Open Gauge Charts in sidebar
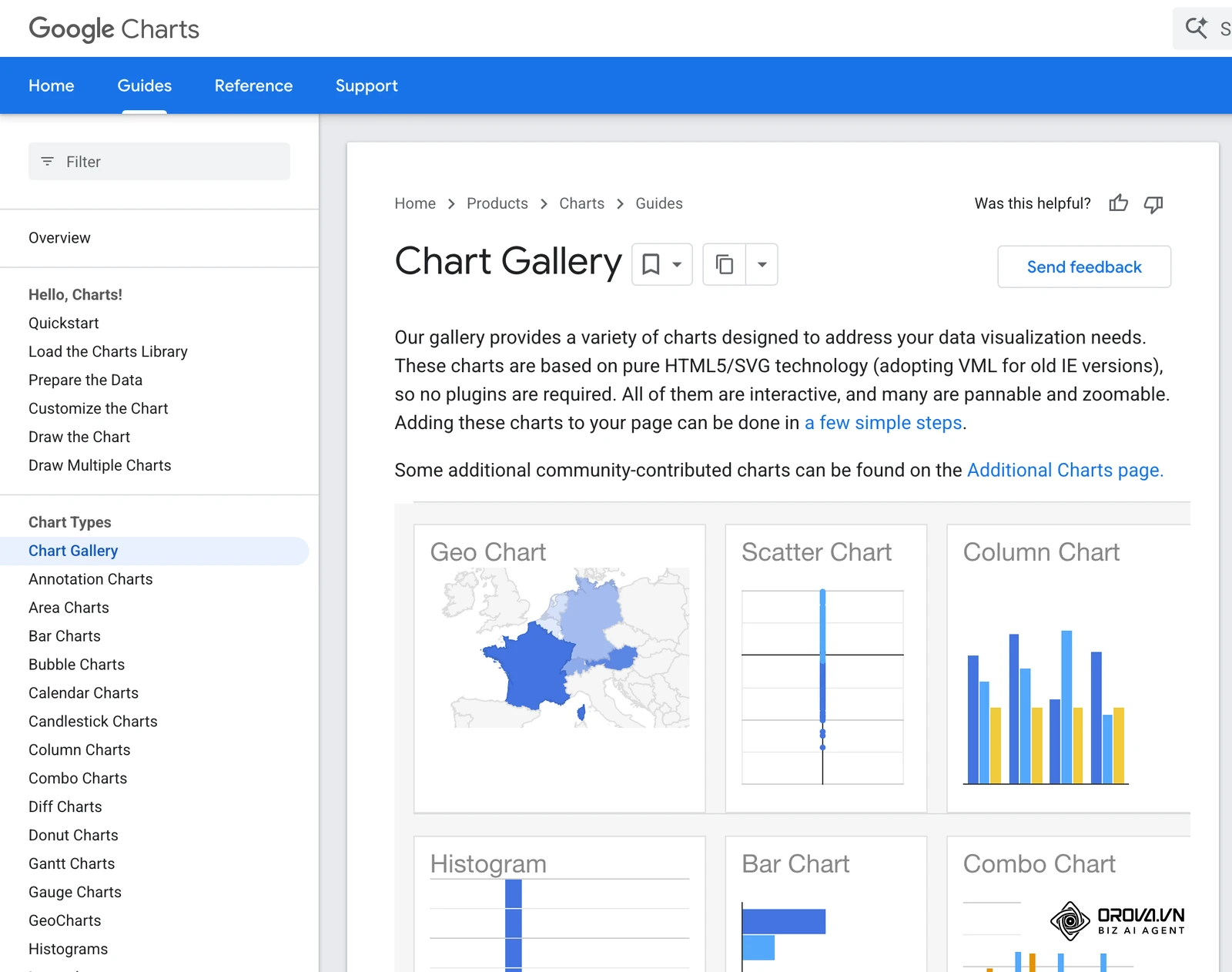The image size is (1232, 972). (x=75, y=893)
